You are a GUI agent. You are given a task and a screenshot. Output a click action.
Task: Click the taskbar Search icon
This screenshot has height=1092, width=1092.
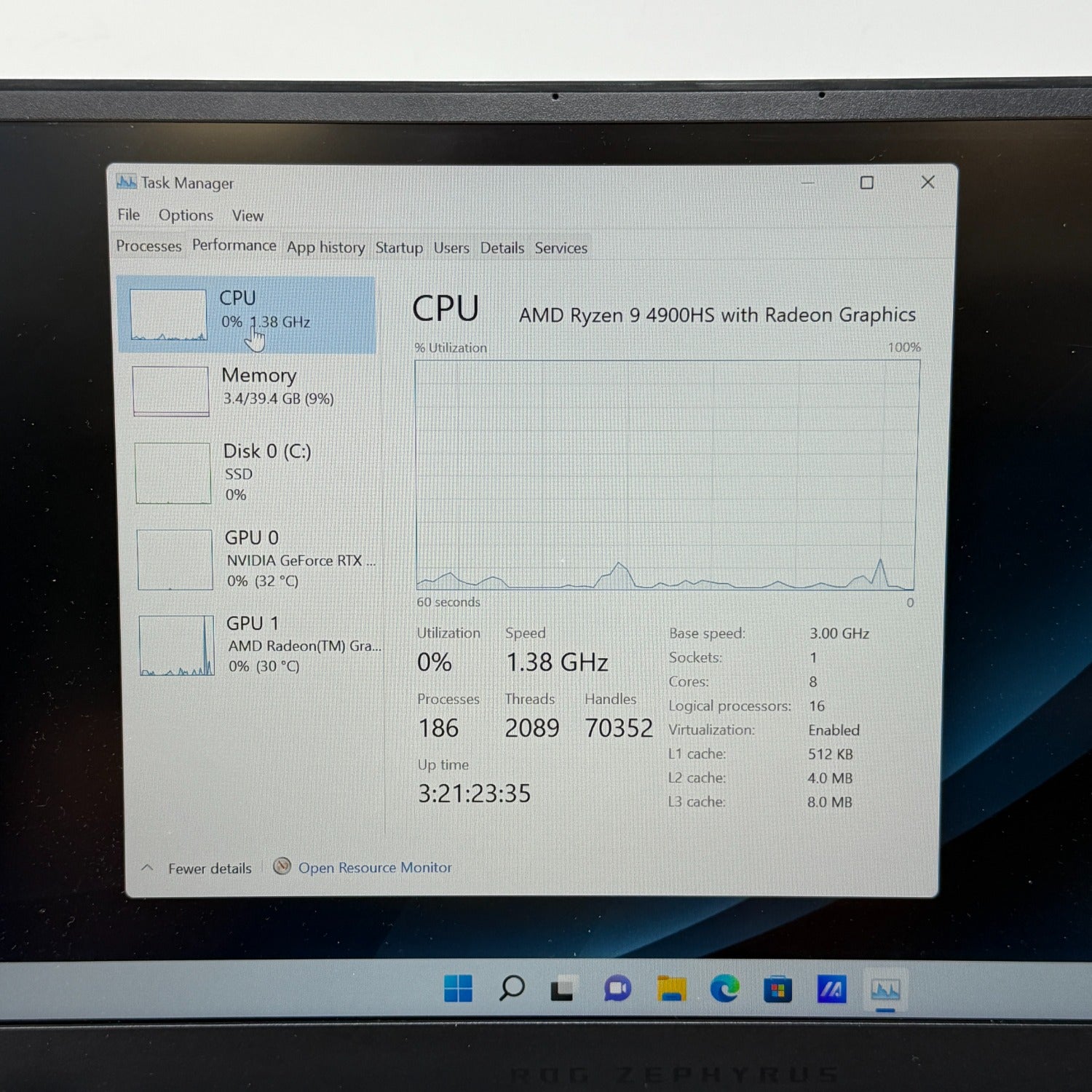pyautogui.click(x=512, y=989)
